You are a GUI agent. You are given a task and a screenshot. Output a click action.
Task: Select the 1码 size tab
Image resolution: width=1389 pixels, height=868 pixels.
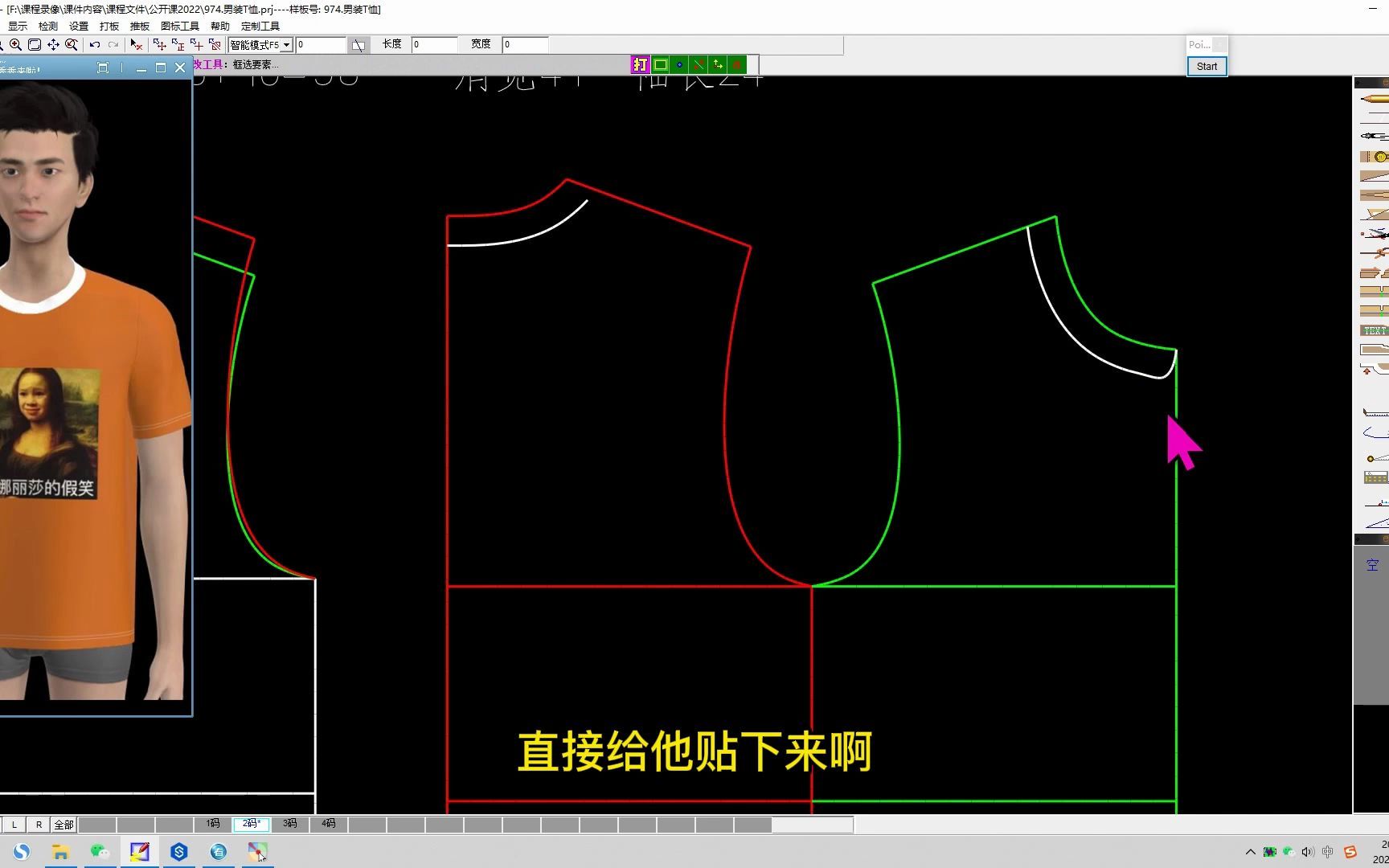point(213,824)
